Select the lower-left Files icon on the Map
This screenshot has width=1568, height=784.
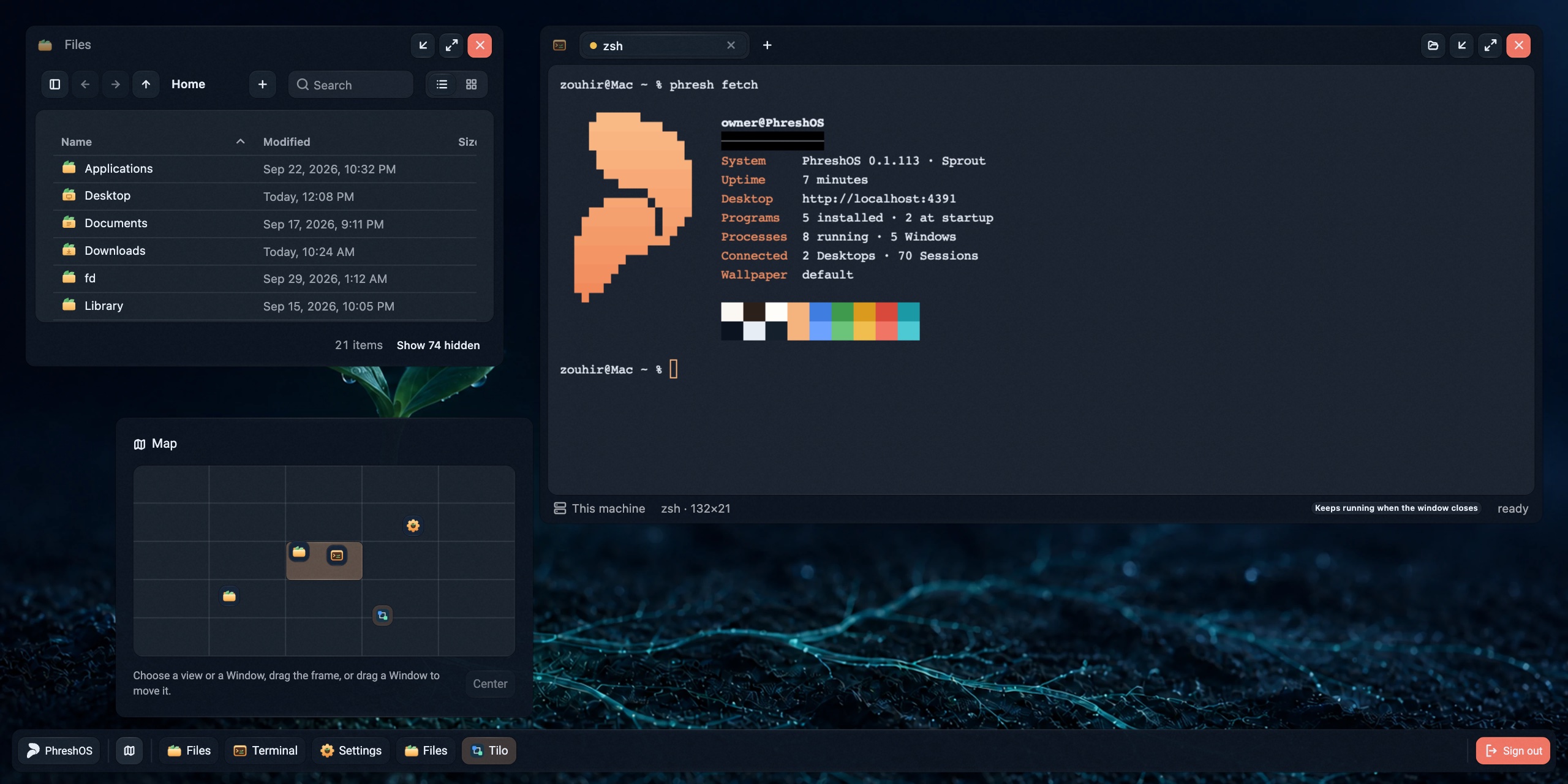click(x=229, y=596)
